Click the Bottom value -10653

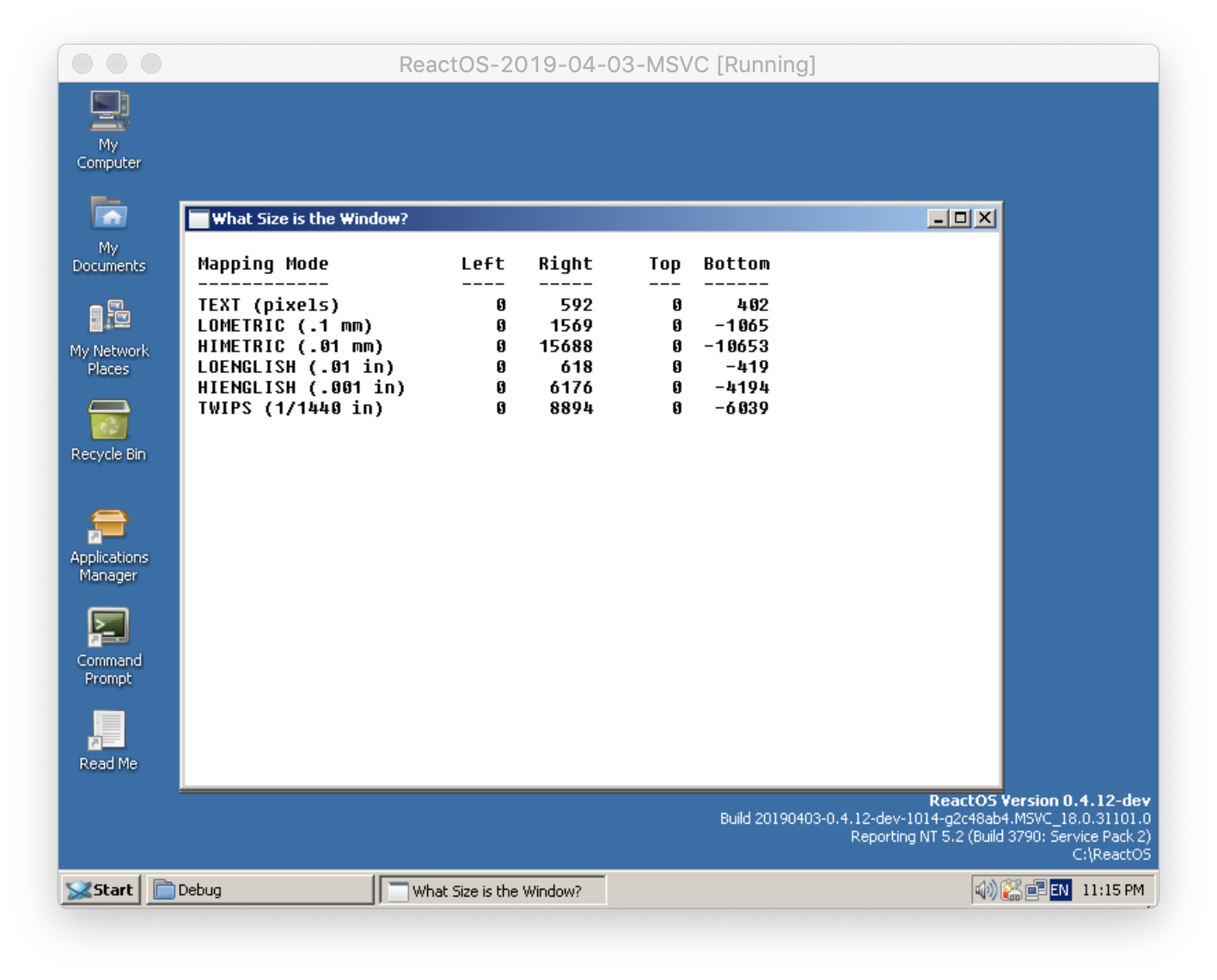(737, 346)
